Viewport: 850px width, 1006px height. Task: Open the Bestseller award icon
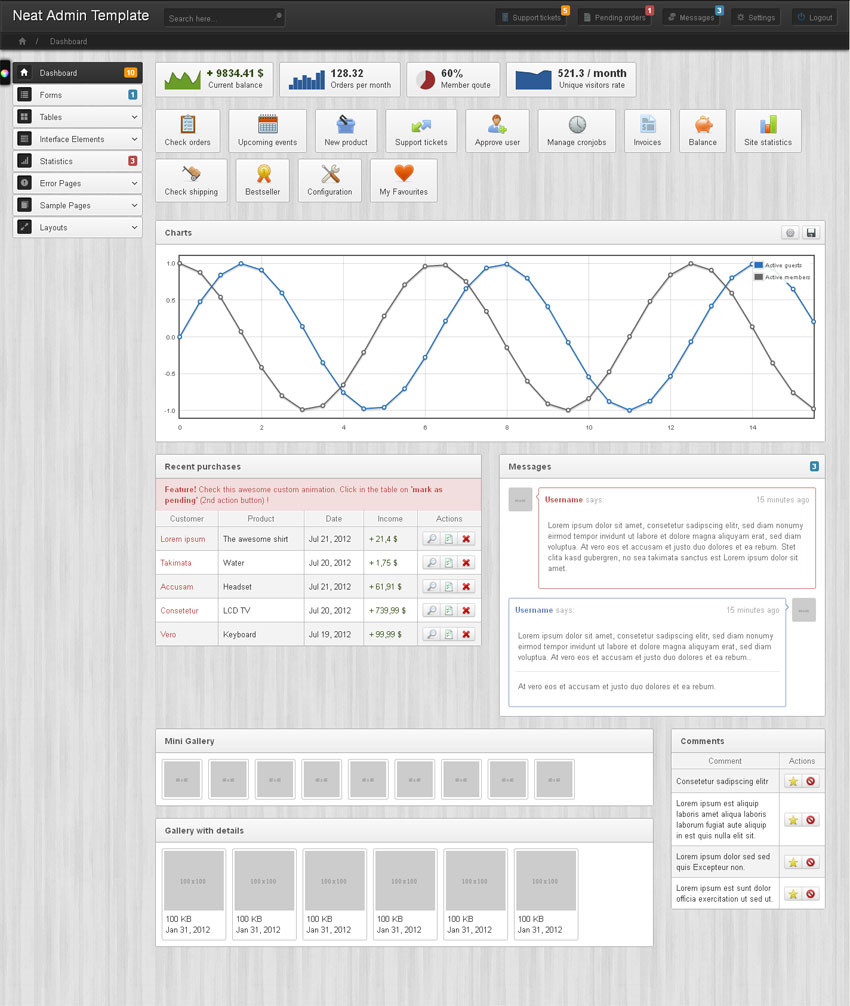264,175
